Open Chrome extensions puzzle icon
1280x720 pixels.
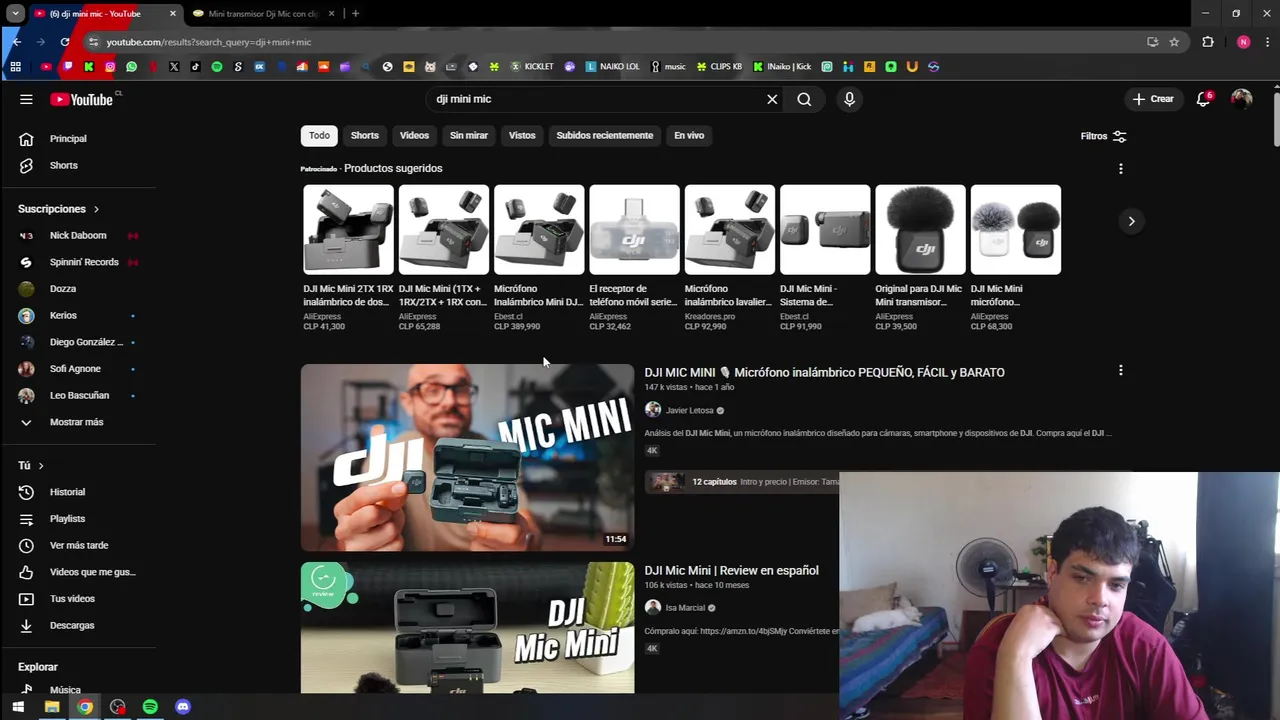pyautogui.click(x=1208, y=42)
